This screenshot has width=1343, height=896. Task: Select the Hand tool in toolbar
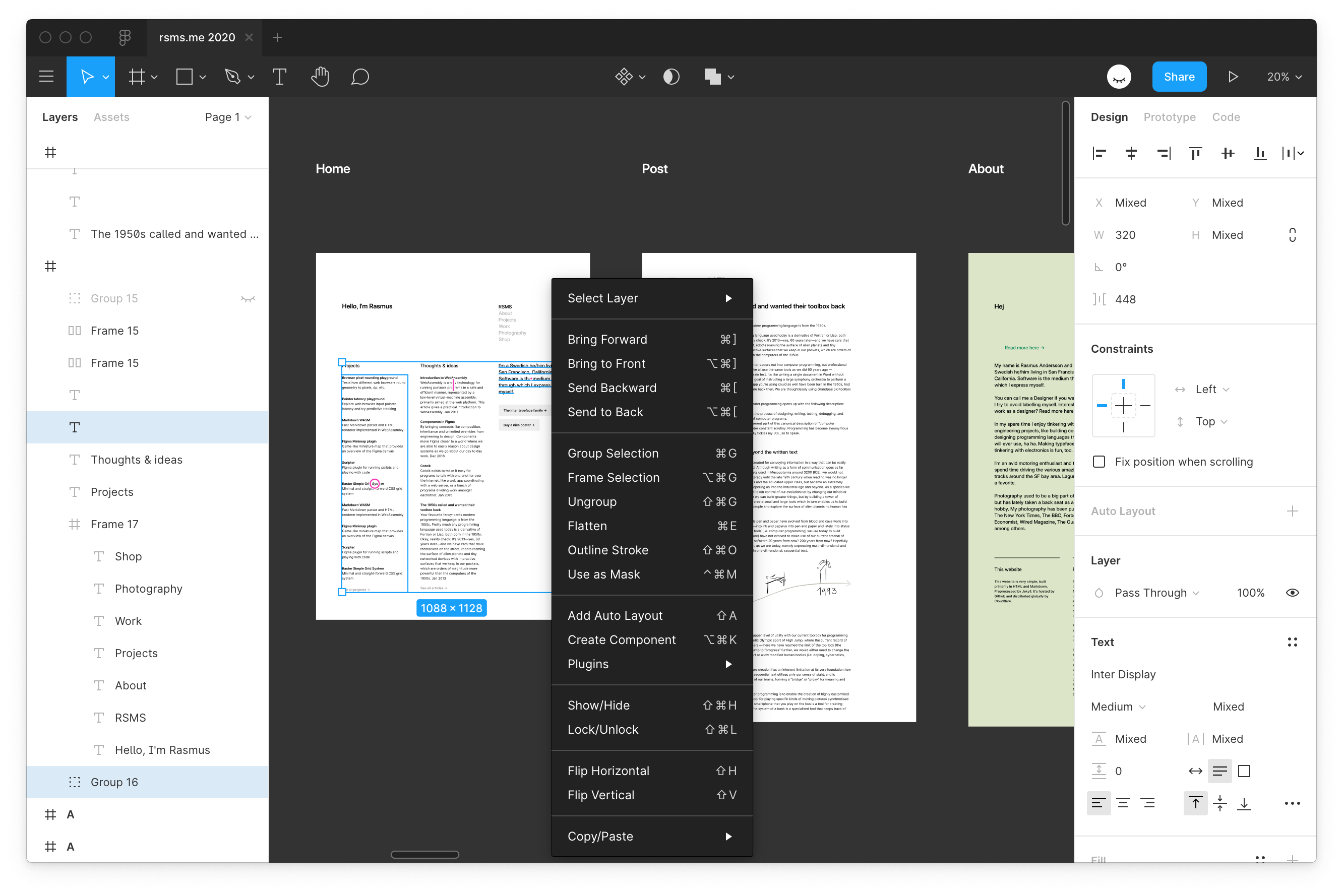pos(321,76)
